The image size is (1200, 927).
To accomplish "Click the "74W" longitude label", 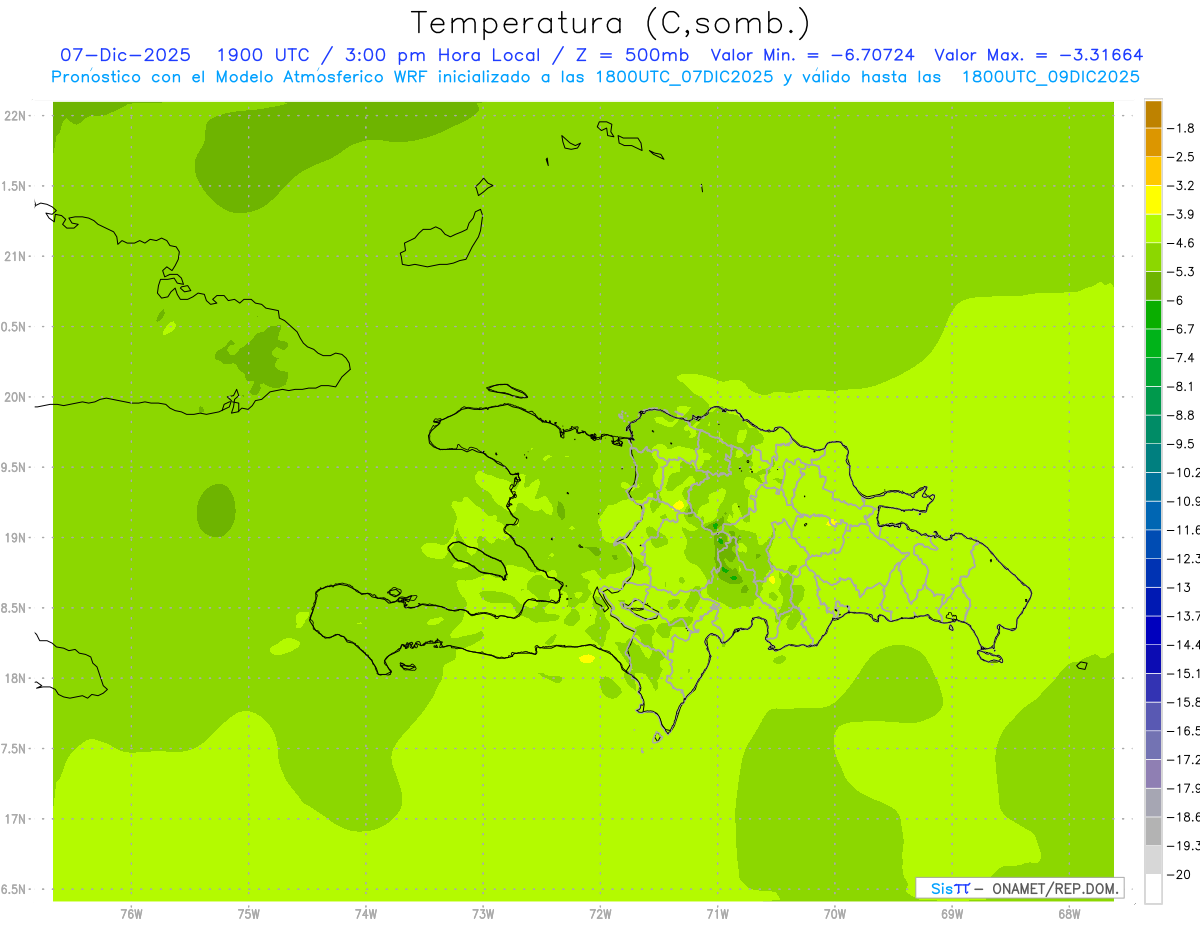I will pos(366,913).
